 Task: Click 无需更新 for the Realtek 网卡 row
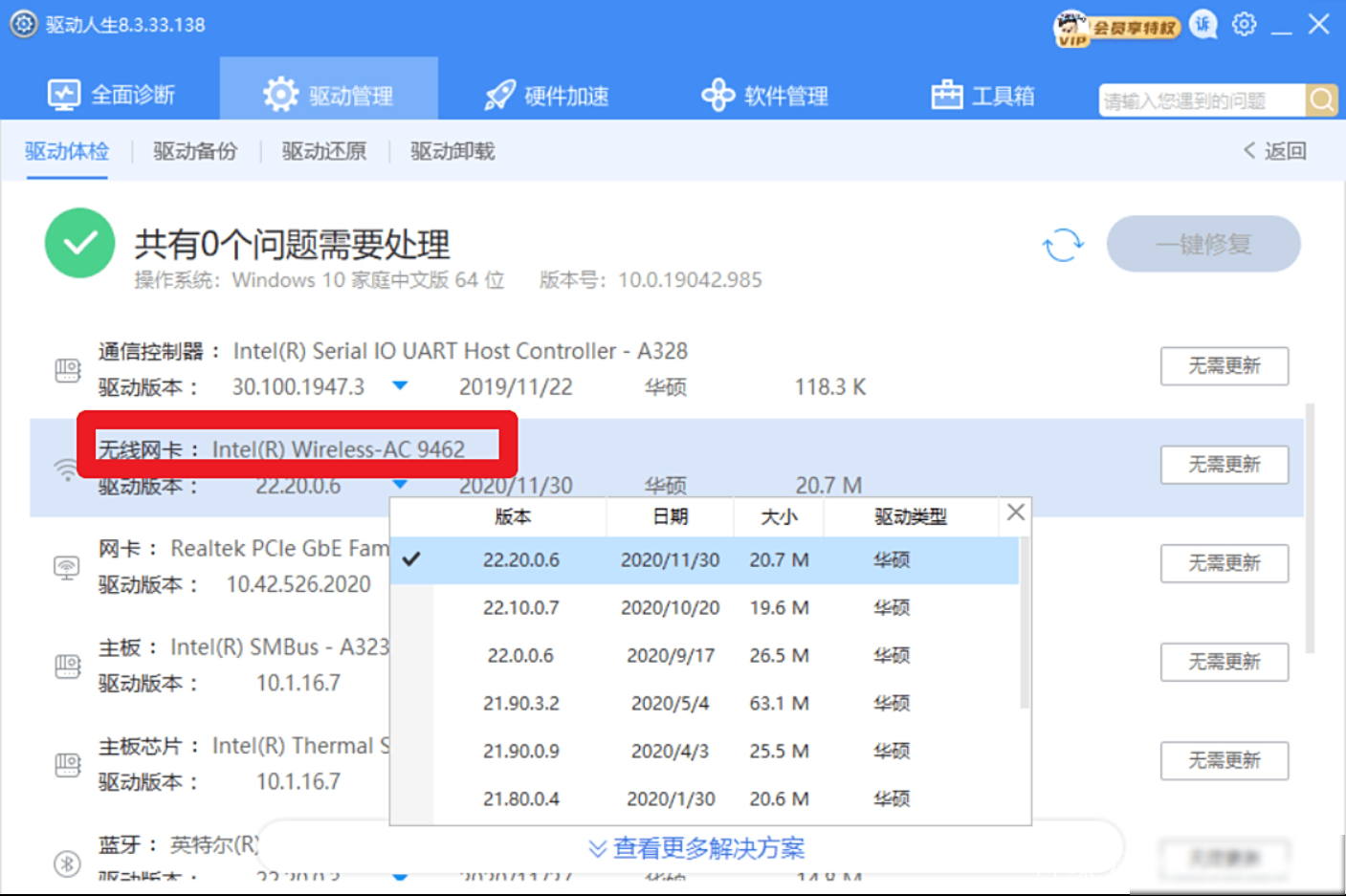[x=1225, y=563]
